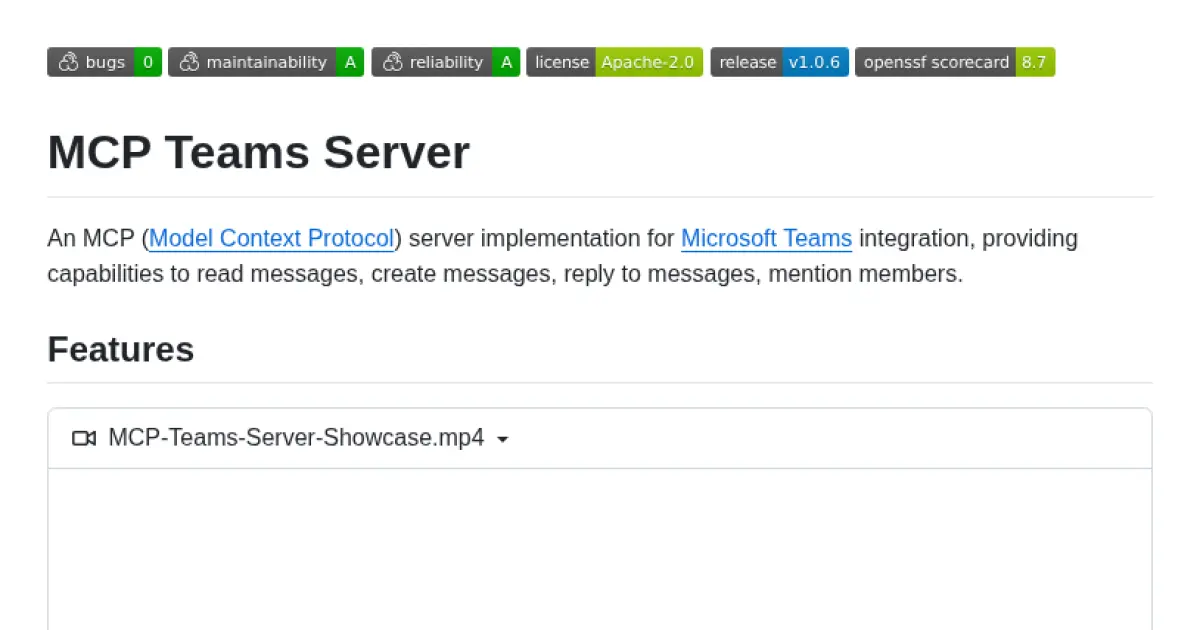Image resolution: width=1200 pixels, height=630 pixels.
Task: Toggle the MCP-Teams-Server-Showcase.mp4 video visibility
Action: (x=296, y=438)
